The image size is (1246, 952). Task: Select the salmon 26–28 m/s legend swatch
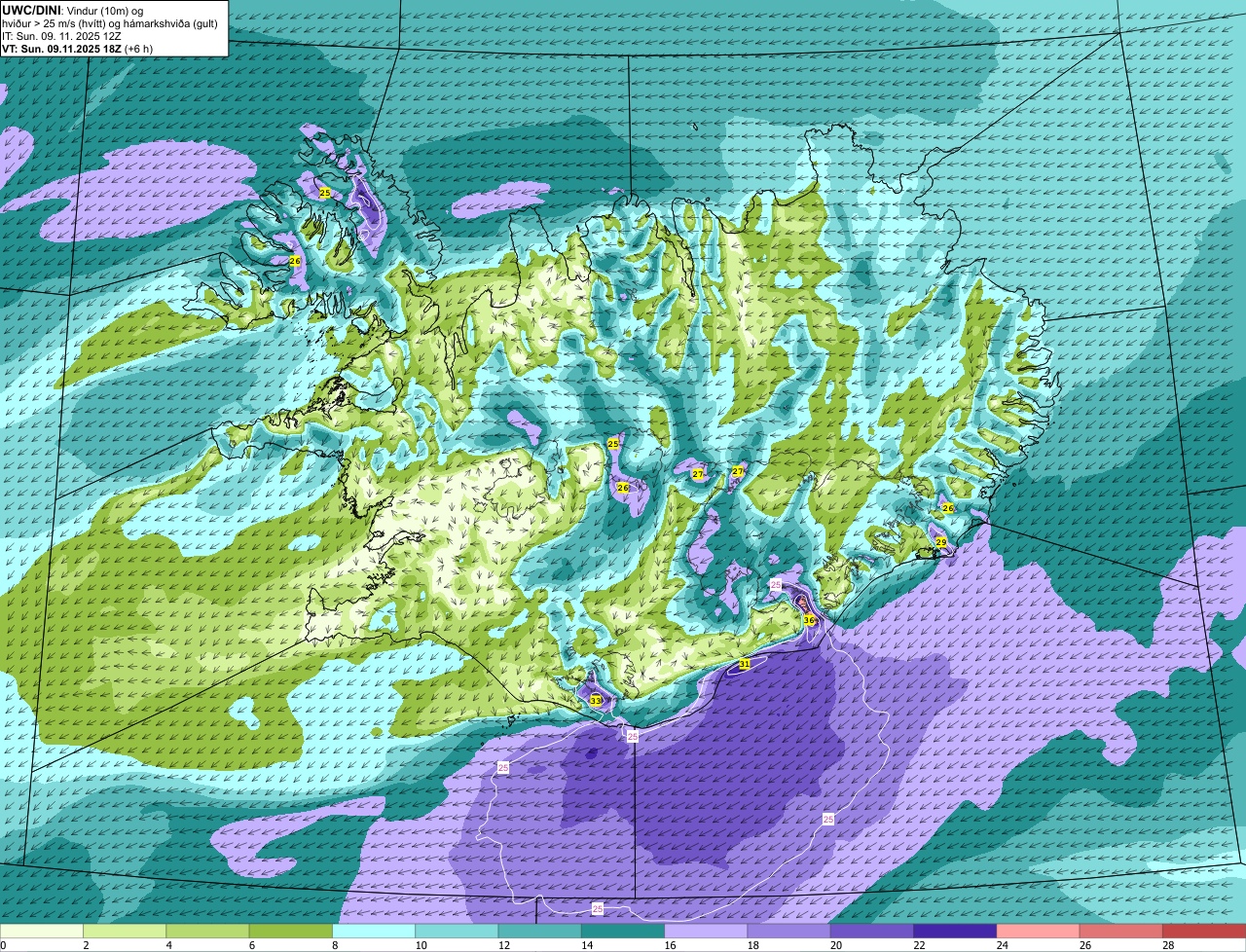click(x=1121, y=932)
